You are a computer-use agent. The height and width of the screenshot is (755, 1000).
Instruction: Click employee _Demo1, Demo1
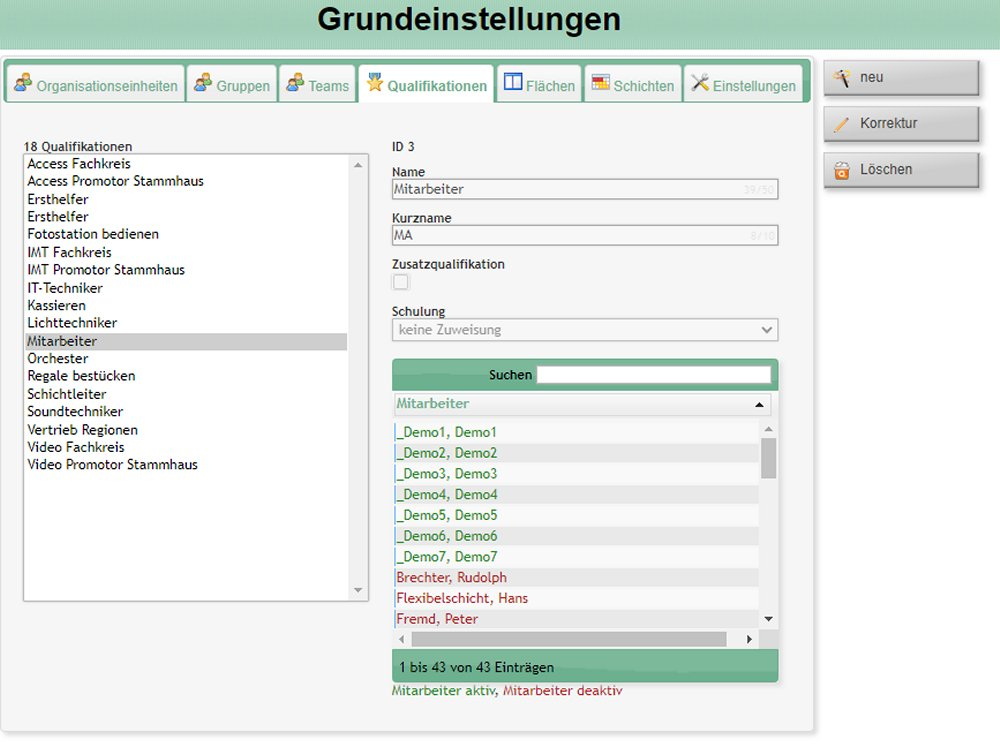pos(576,432)
